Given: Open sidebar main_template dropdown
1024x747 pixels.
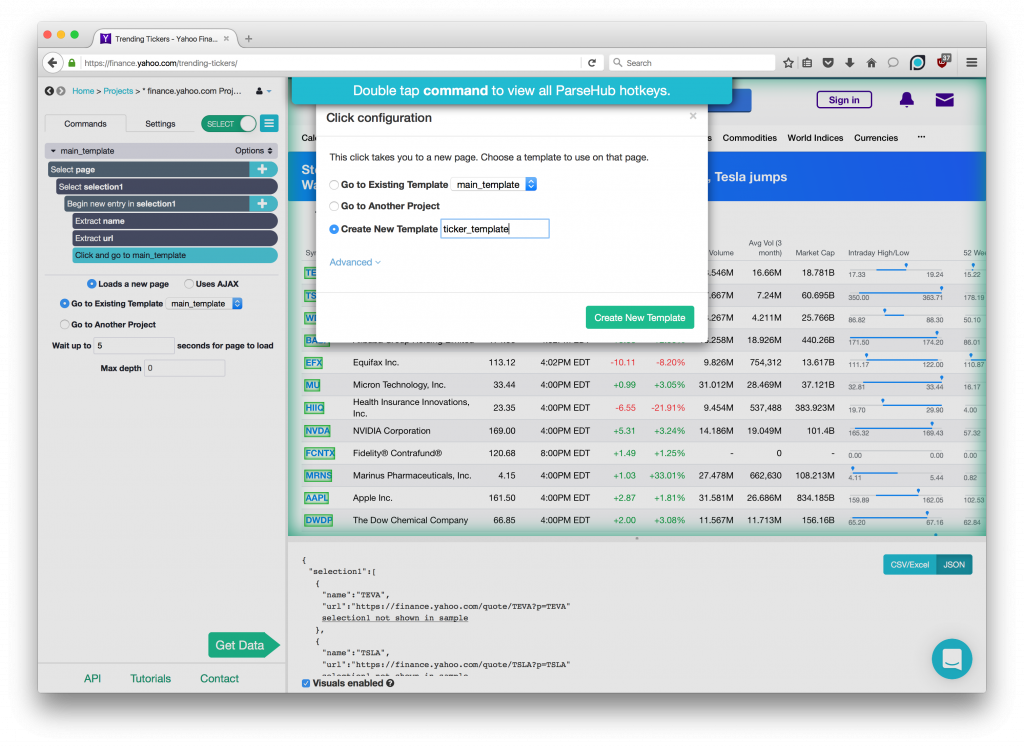Looking at the screenshot, I should click(x=204, y=304).
